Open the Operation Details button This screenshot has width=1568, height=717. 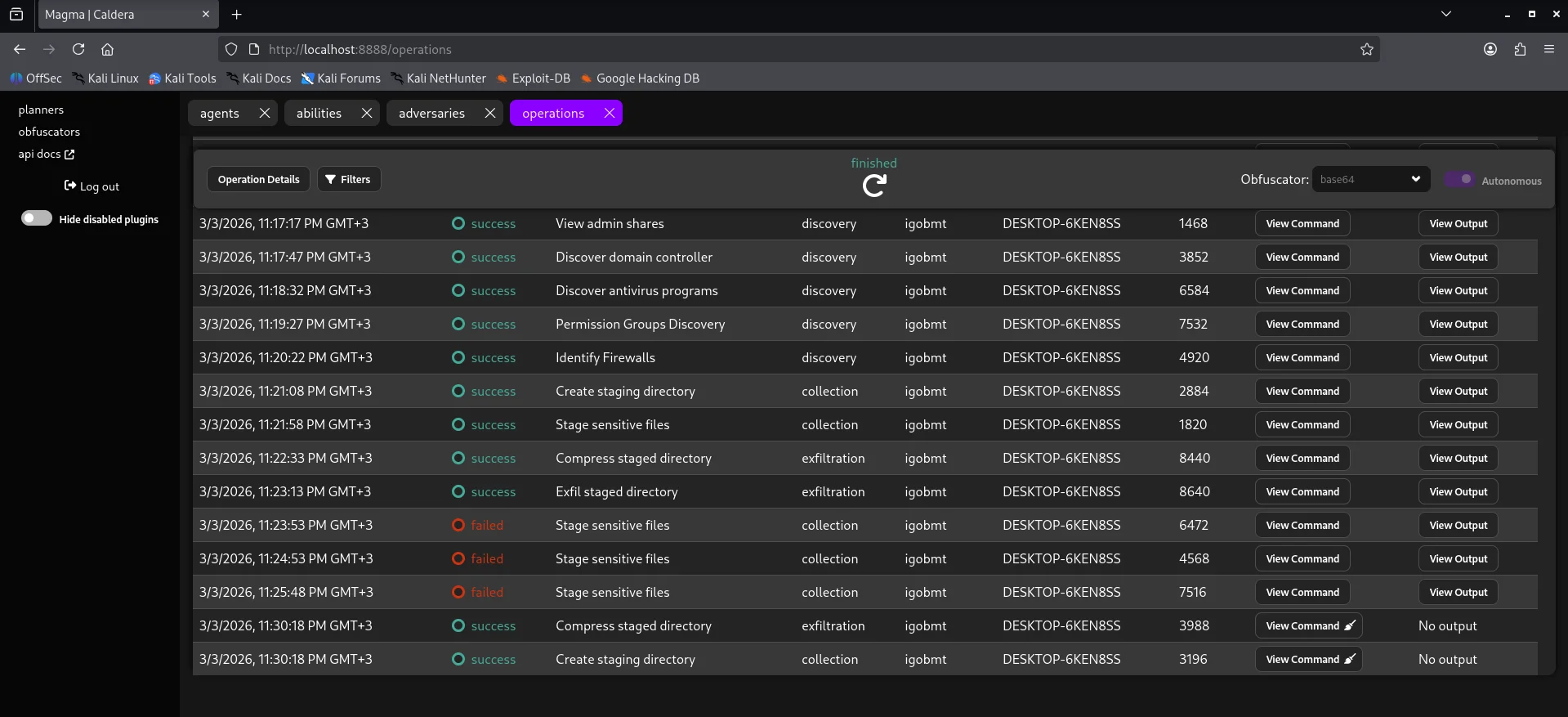click(x=258, y=179)
